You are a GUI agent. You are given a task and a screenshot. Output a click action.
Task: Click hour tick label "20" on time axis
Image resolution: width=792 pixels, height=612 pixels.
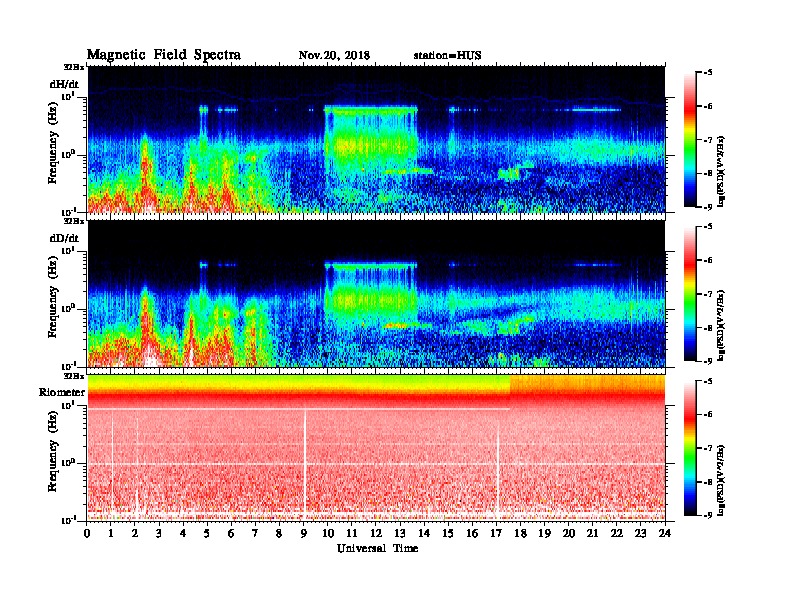coord(569,534)
